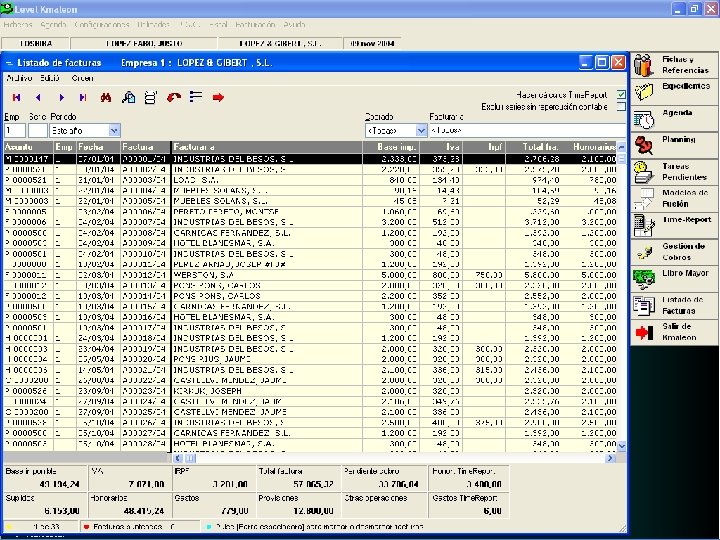Sort by the Total fra. column header
Viewport: 720px width, 540px height.
pyautogui.click(x=533, y=147)
